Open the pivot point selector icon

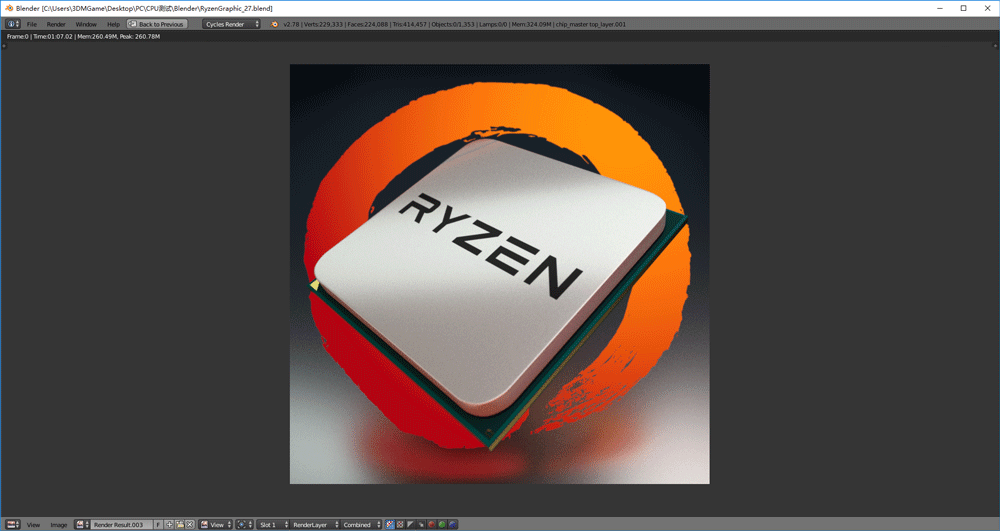[x=243, y=524]
